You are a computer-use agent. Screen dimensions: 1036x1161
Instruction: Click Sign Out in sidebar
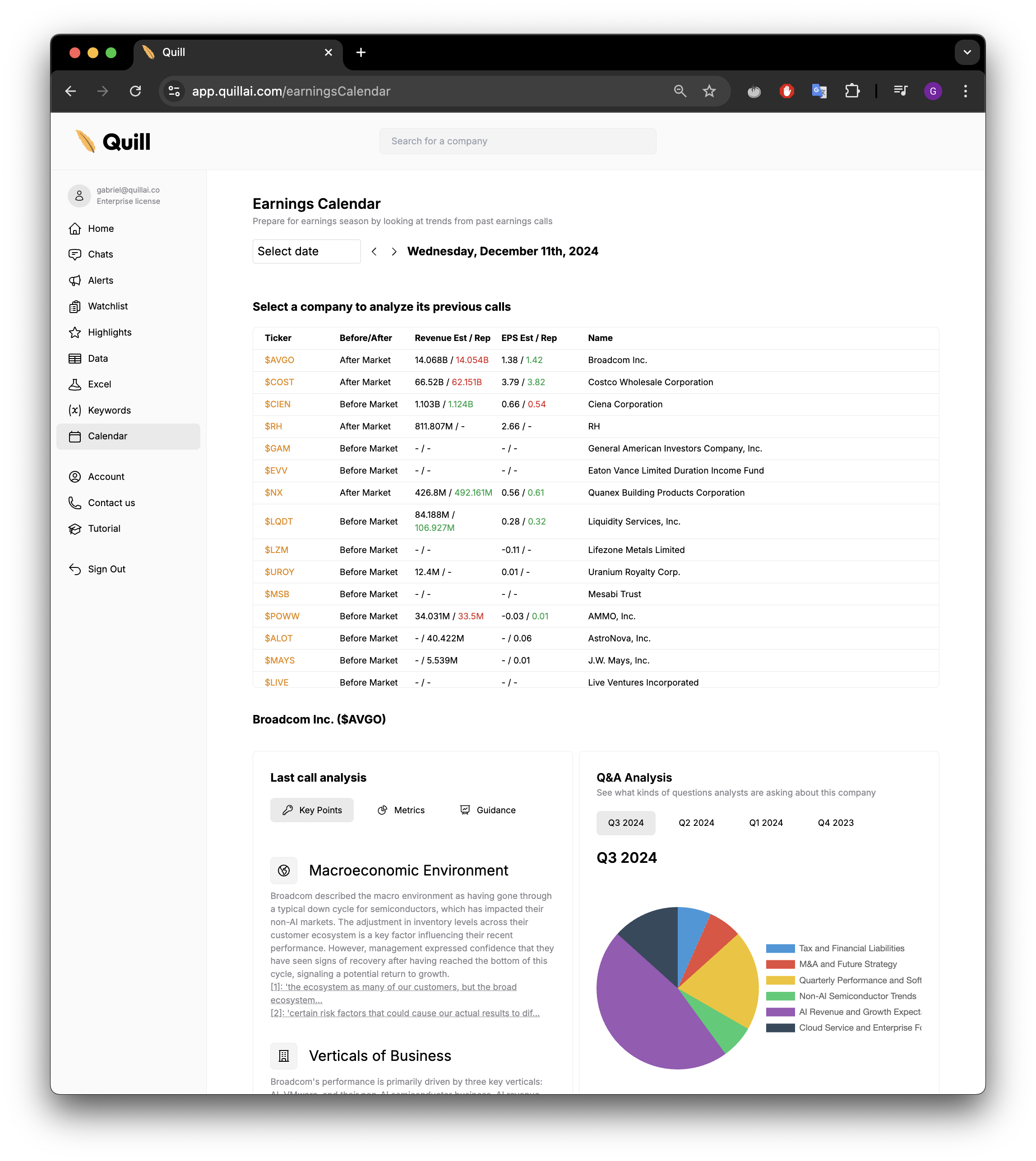128,569
